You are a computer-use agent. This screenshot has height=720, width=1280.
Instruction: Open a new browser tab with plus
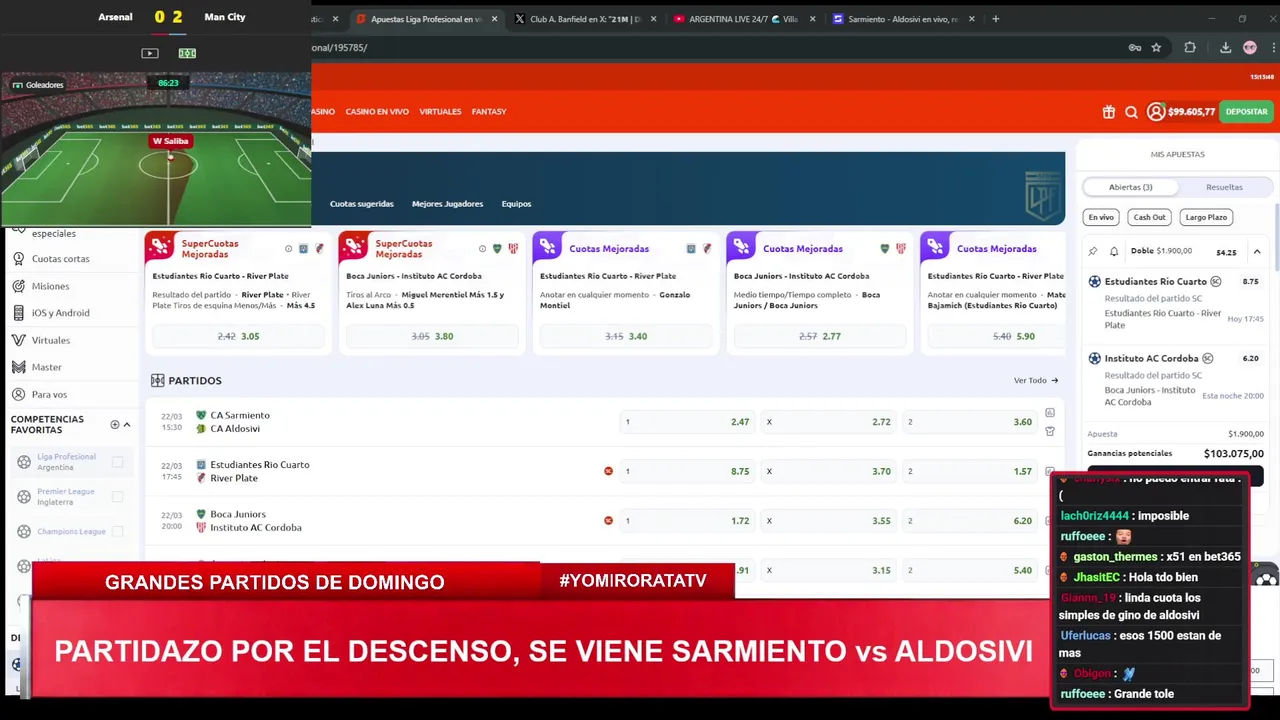tap(995, 19)
